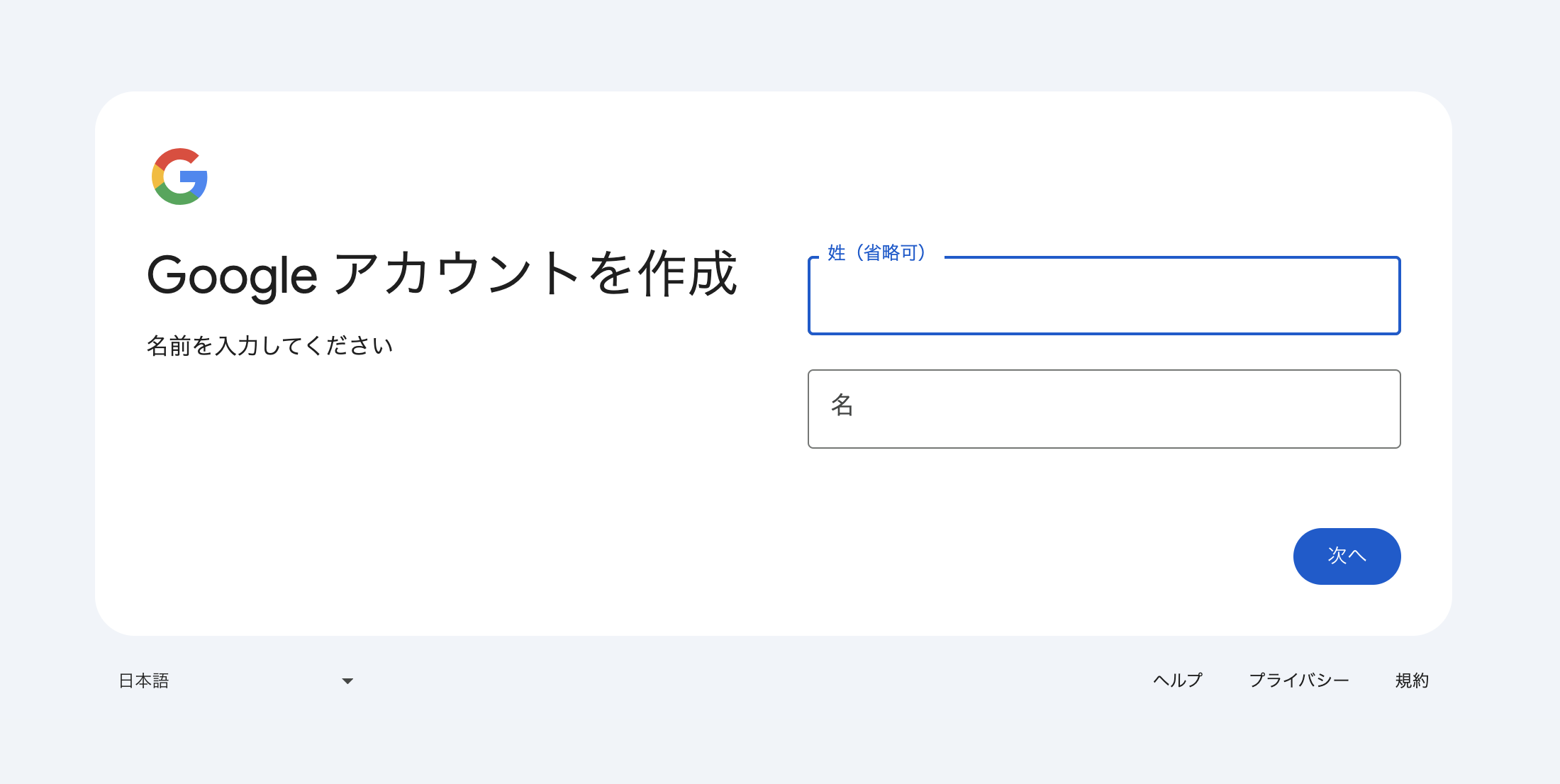This screenshot has height=784, width=1560.
Task: Click the 名 placeholder label
Action: pyautogui.click(x=842, y=405)
